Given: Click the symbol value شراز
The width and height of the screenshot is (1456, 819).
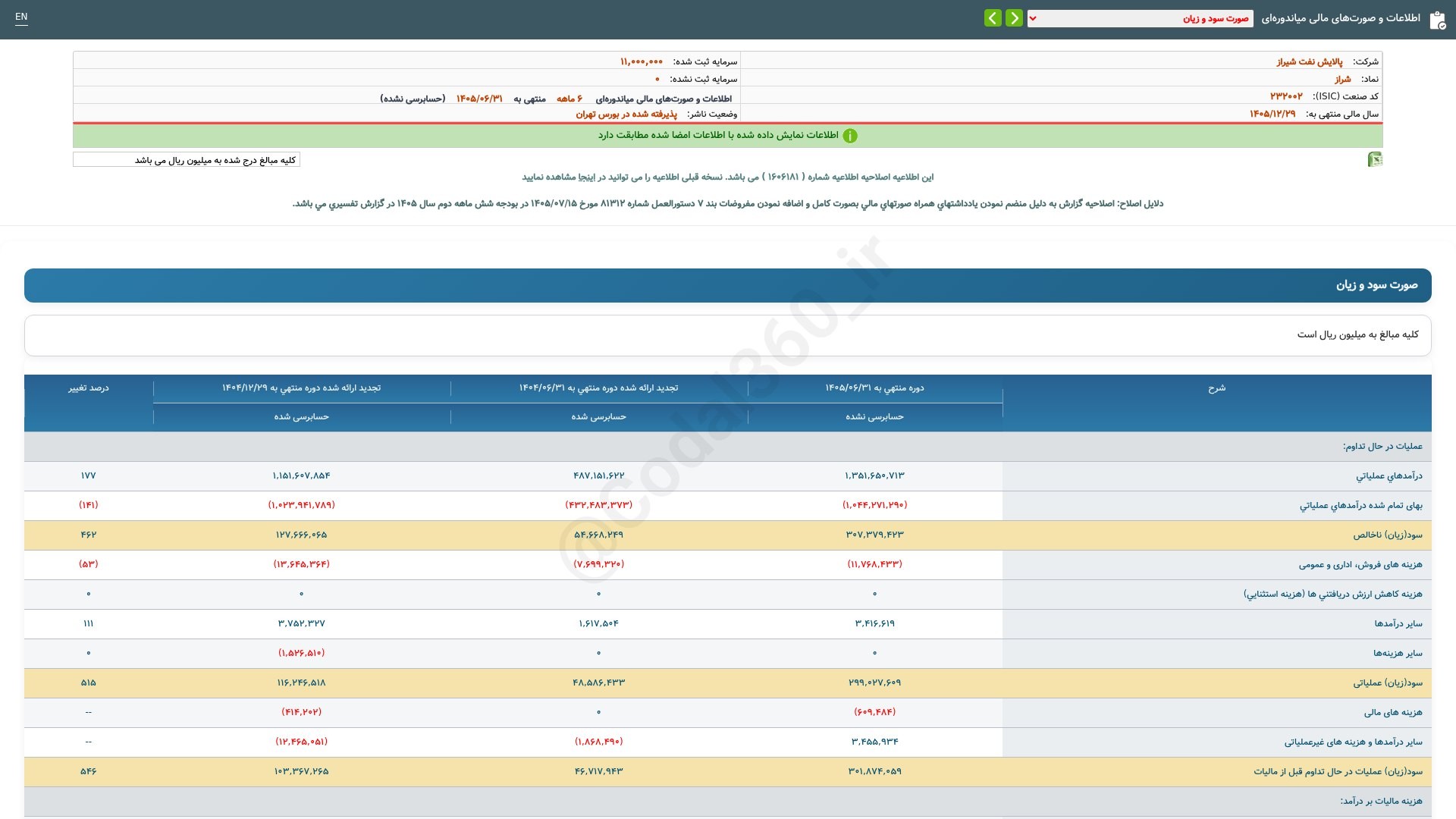Looking at the screenshot, I should click(1343, 79).
